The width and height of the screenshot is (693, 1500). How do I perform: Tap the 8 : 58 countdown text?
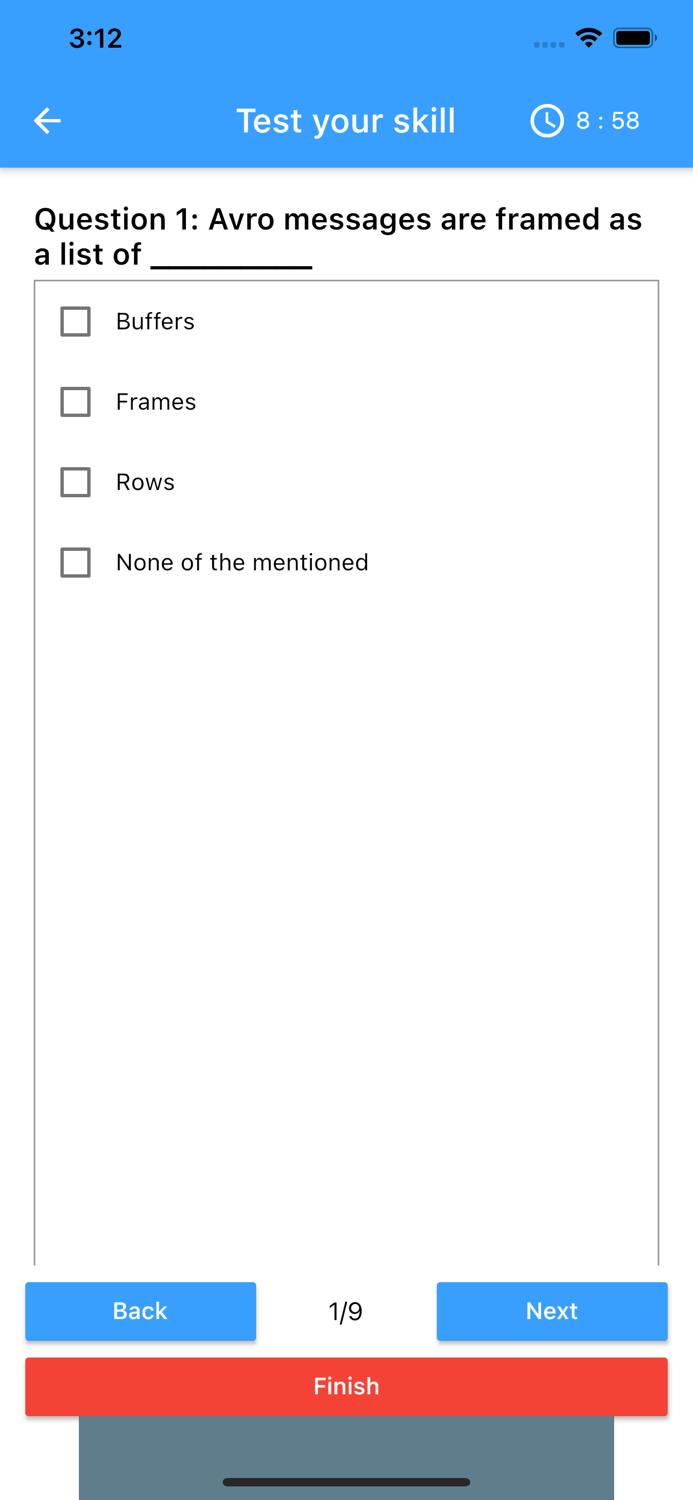click(608, 121)
